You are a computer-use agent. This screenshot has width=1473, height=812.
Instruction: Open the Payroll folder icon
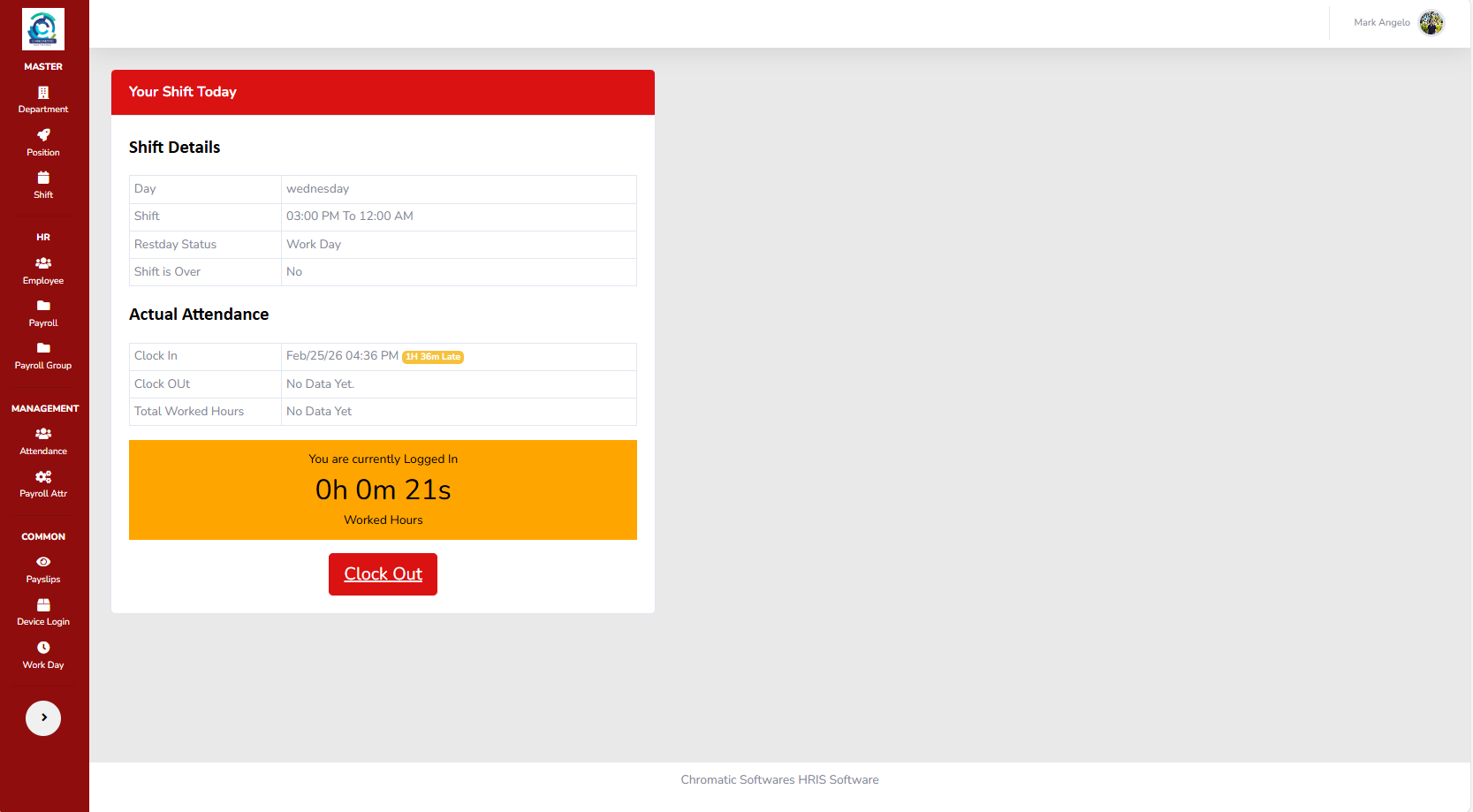[43, 306]
